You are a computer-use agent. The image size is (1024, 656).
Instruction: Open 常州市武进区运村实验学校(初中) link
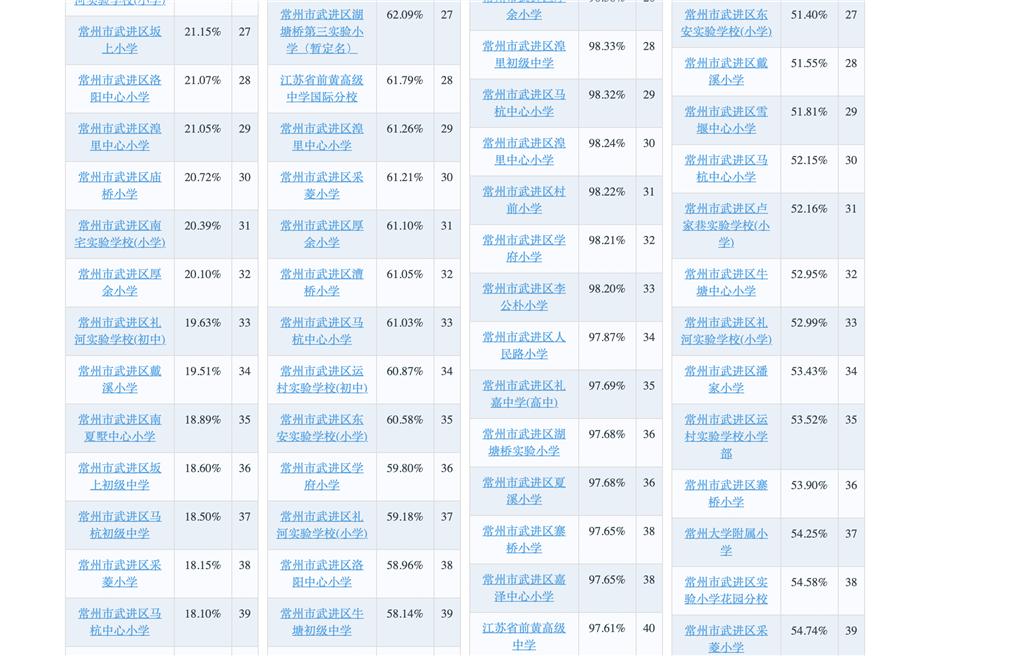322,379
